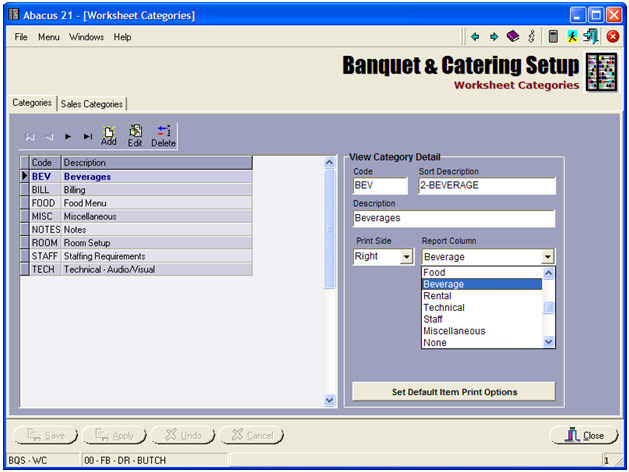Select Technical in Report Column list

[x=482, y=307]
